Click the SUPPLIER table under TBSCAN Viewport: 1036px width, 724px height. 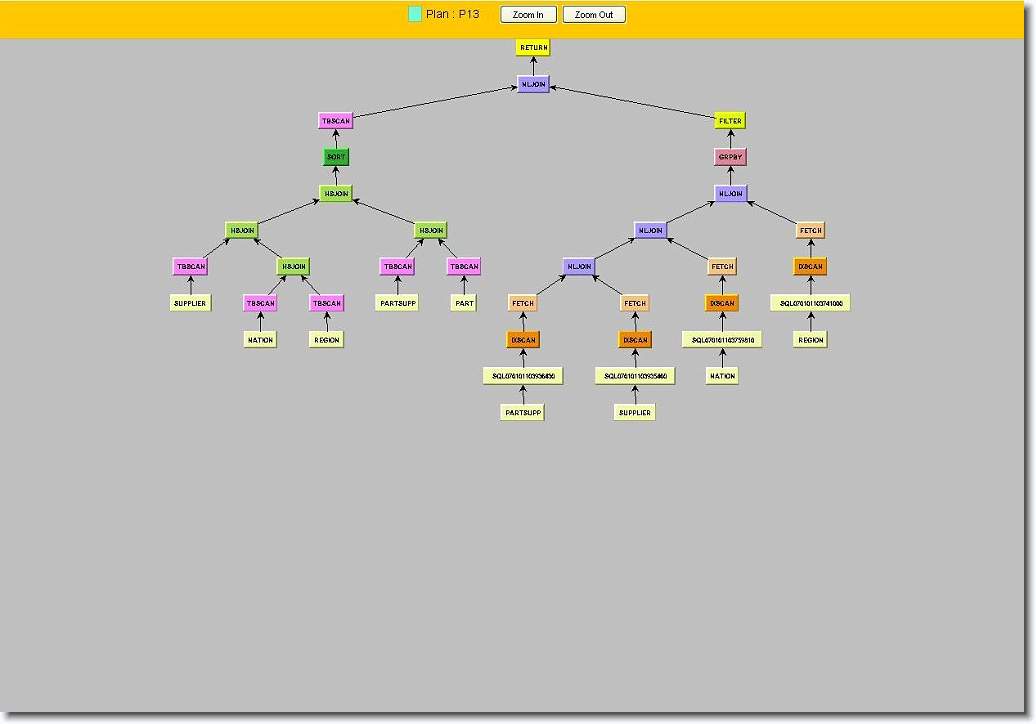pos(190,303)
